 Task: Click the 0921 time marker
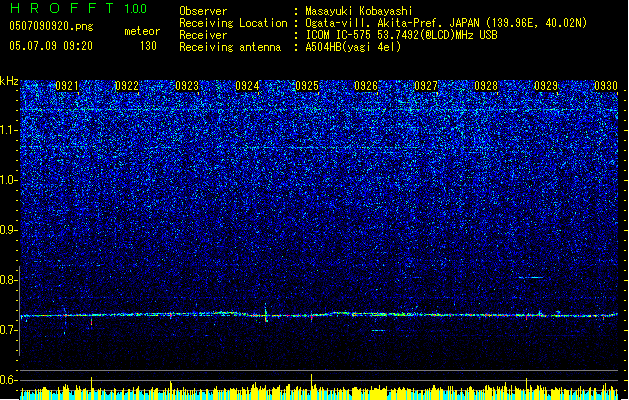[67, 86]
